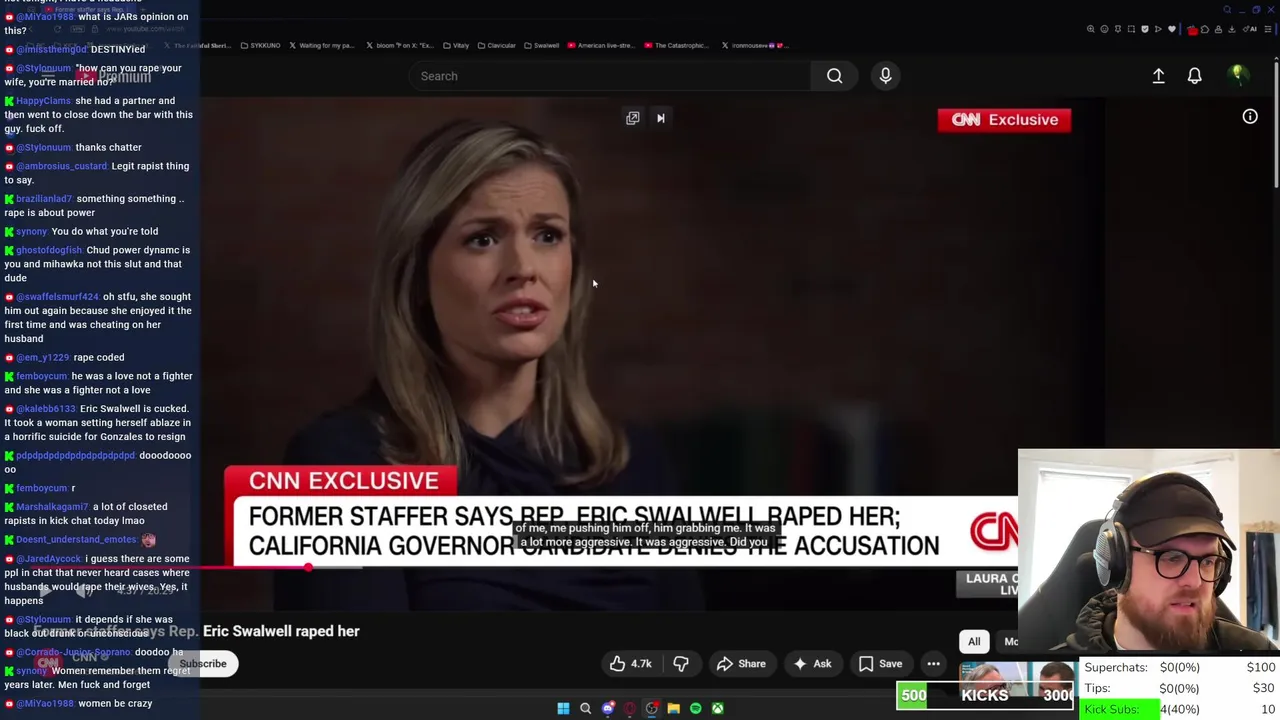Open the Waiting for my pa... bookmark
Image resolution: width=1280 pixels, height=720 pixels.
coord(322,45)
